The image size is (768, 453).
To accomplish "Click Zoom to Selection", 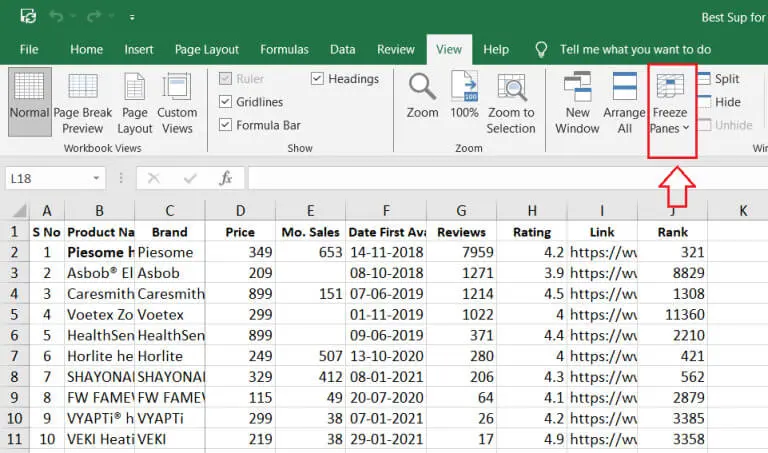I will [x=510, y=103].
